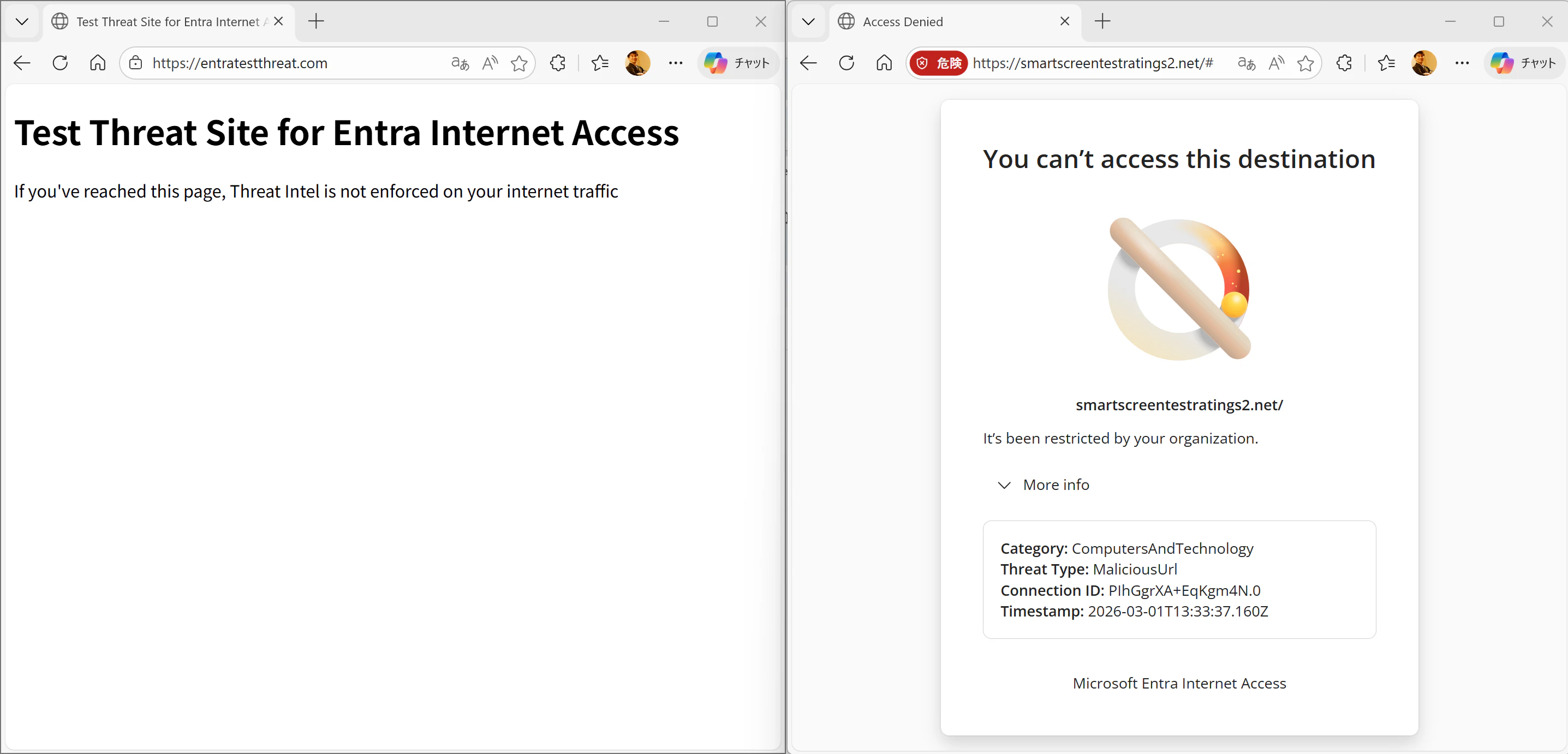1568x754 pixels.
Task: Open Settings and more in right window
Action: (x=1462, y=63)
